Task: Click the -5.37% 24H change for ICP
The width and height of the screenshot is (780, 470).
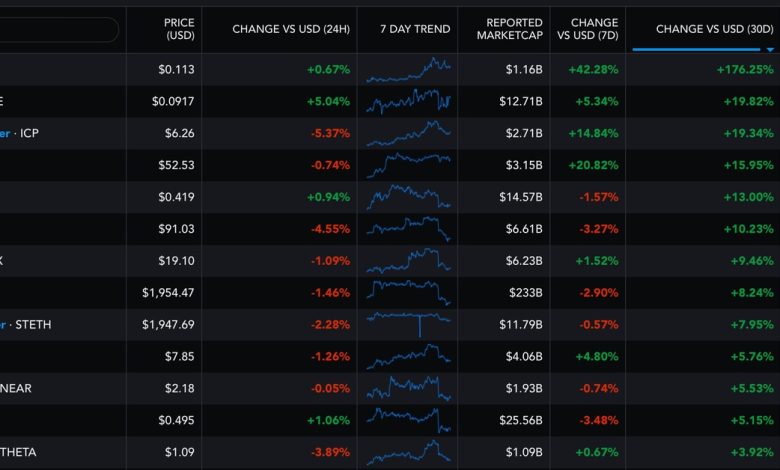Action: (329, 133)
